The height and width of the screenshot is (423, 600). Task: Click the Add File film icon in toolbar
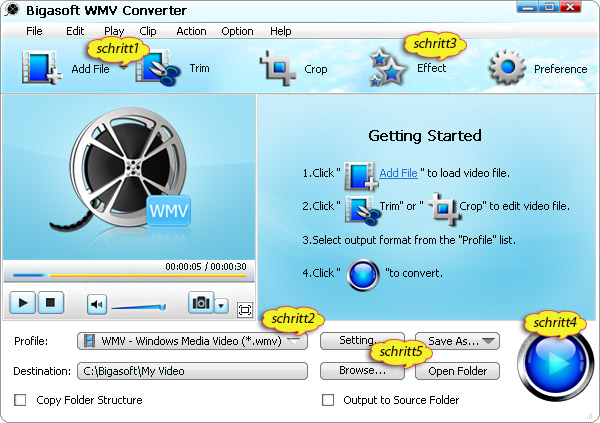pyautogui.click(x=42, y=68)
